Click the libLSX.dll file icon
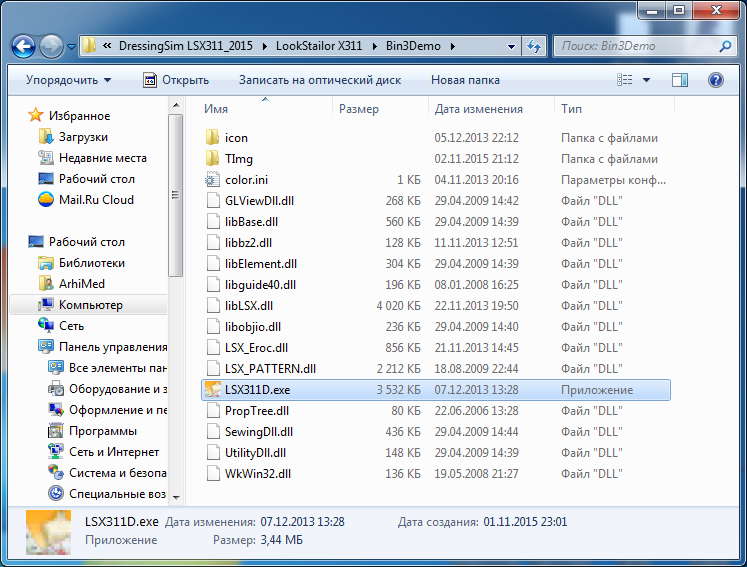Screen dimensions: 747x567 coord(212,305)
